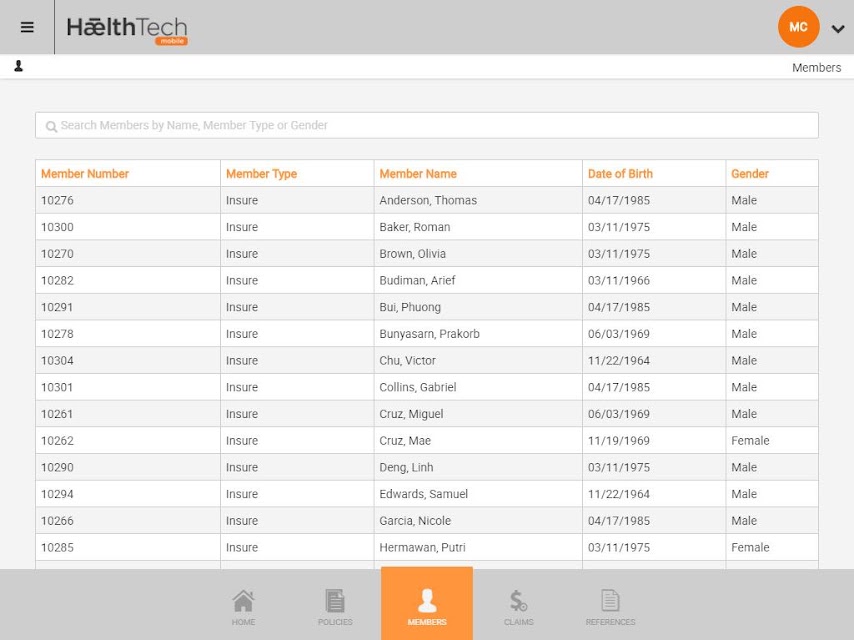Open member number 10285 row
This screenshot has height=640, width=854.
[x=427, y=547]
